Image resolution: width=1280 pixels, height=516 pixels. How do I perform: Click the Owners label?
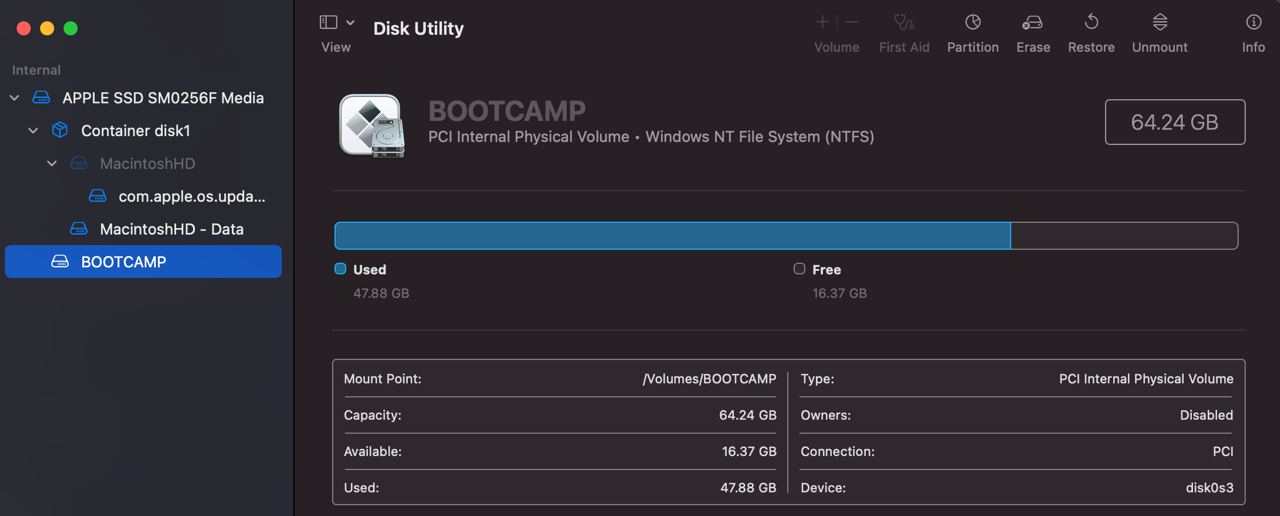pyautogui.click(x=825, y=415)
